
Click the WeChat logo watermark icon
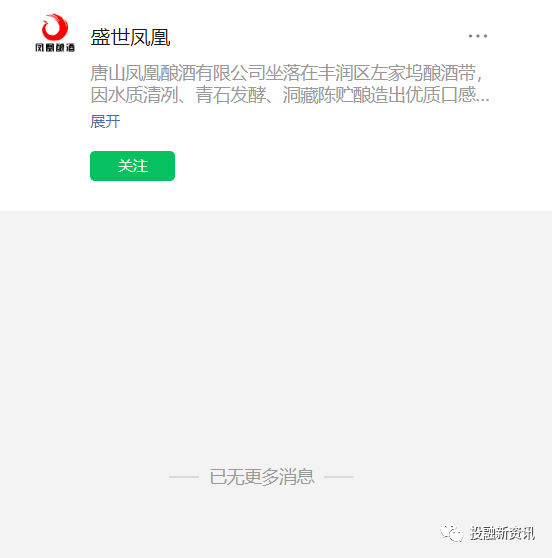452,533
